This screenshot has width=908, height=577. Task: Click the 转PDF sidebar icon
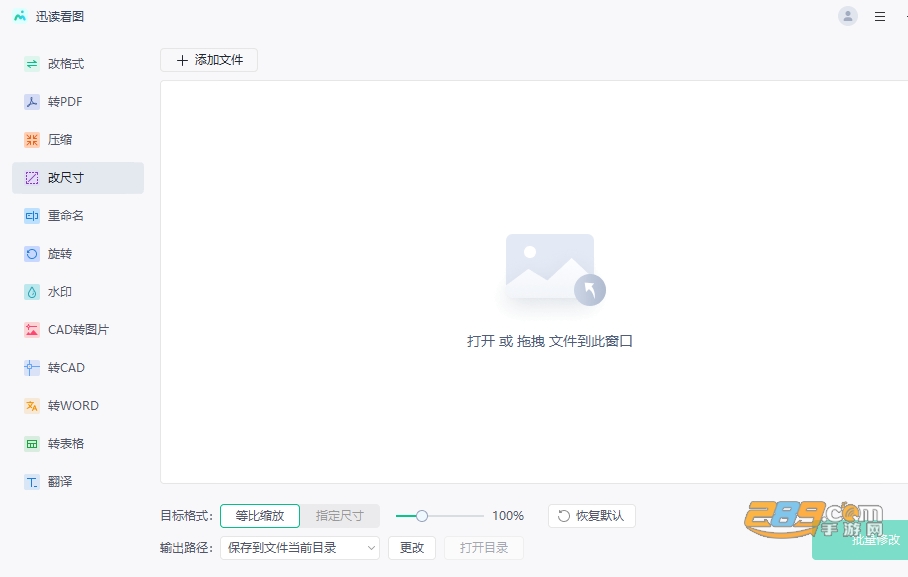point(32,102)
